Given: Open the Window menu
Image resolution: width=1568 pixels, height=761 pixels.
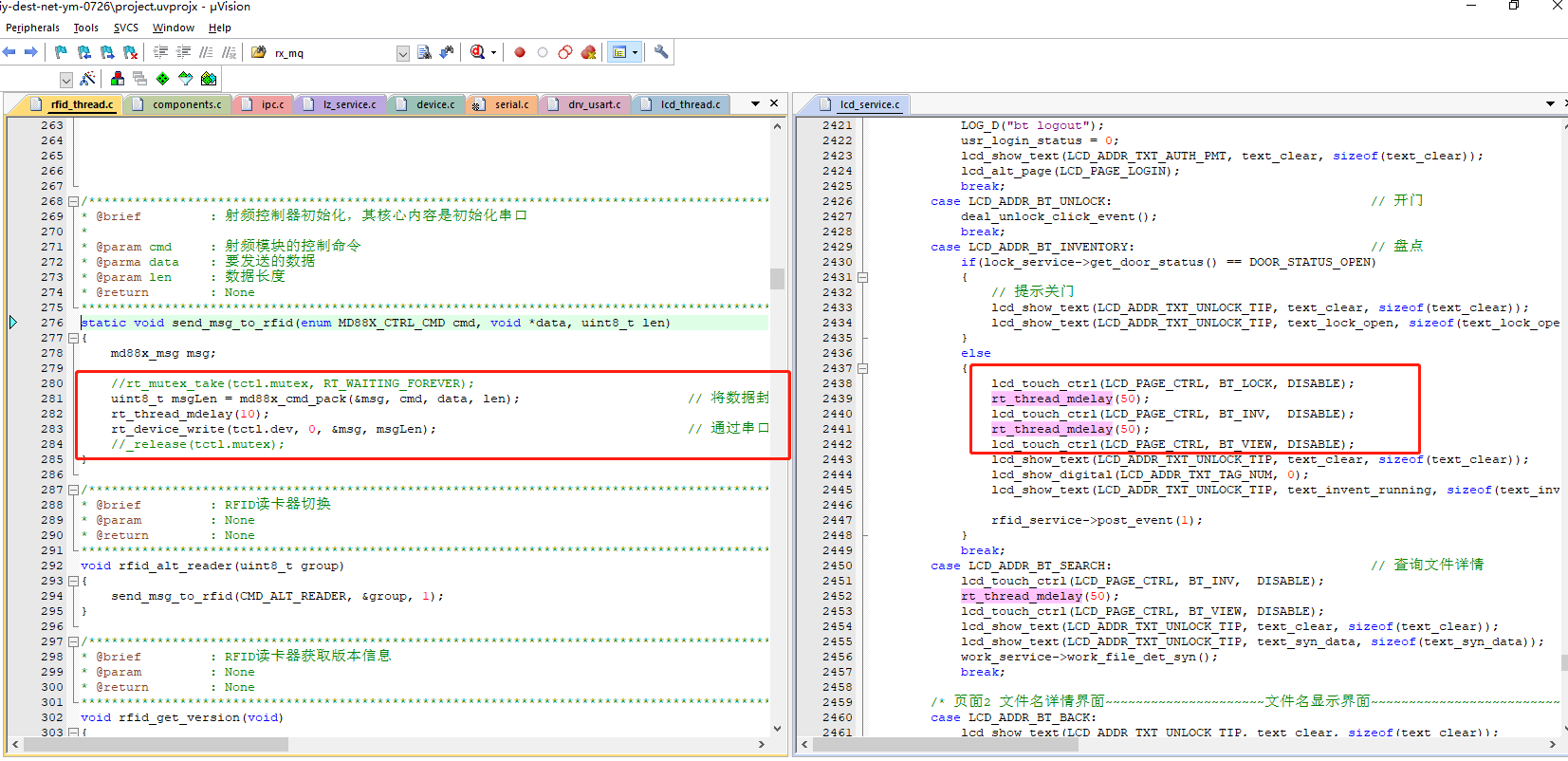Looking at the screenshot, I should point(174,28).
